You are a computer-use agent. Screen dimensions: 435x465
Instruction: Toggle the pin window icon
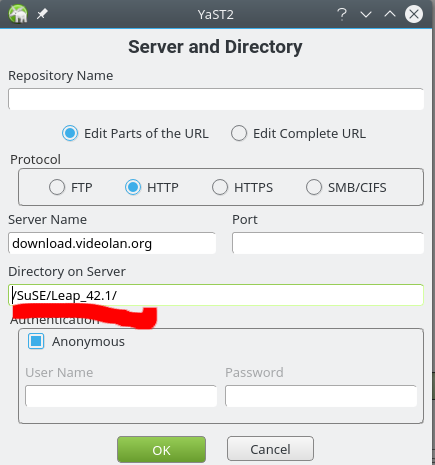coord(42,14)
